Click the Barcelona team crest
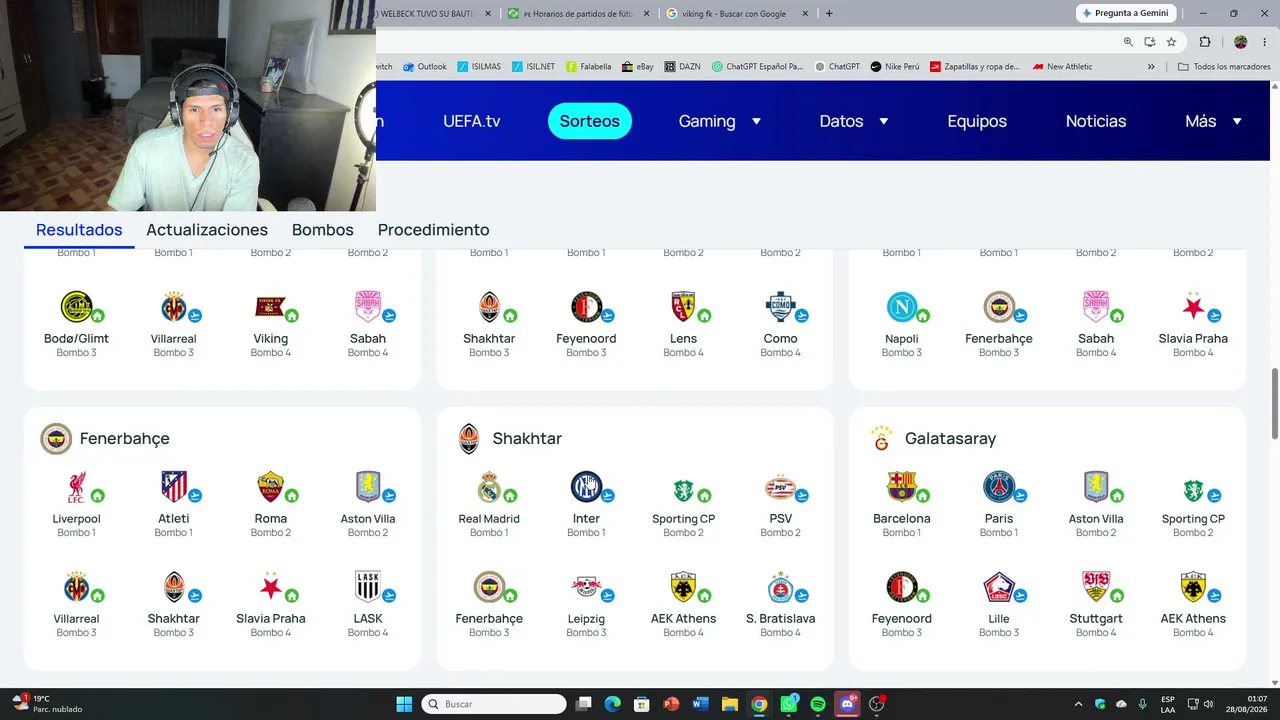The image size is (1280, 720). (901, 487)
